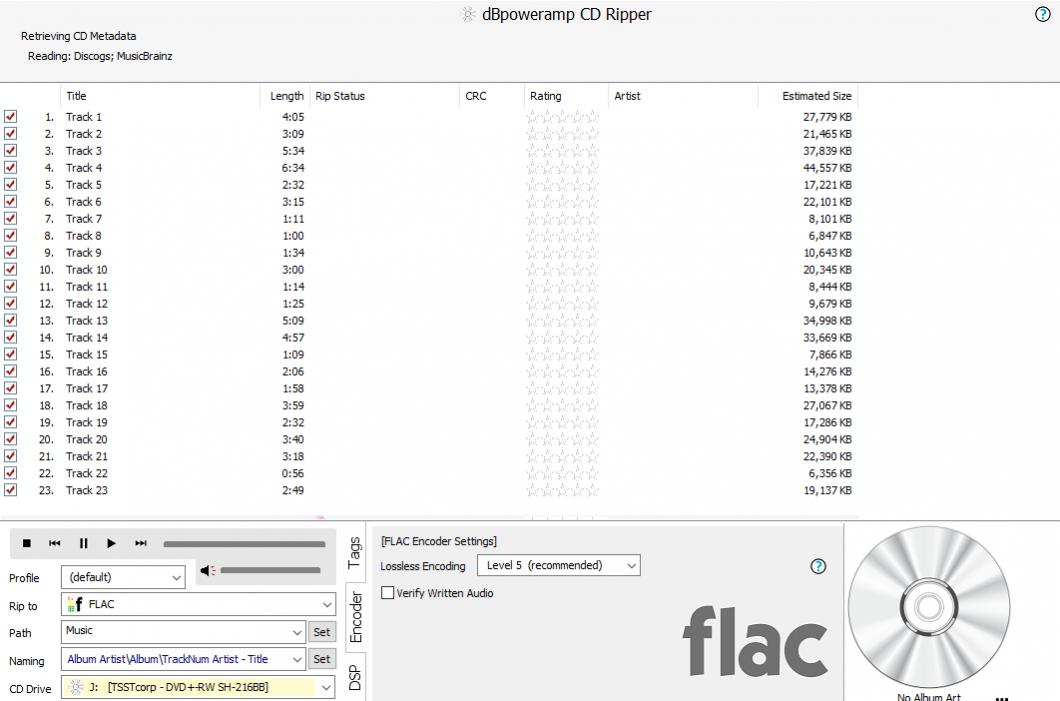Expand the Rip to FLAC format dropdown
This screenshot has width=1060, height=701.
tap(199, 604)
